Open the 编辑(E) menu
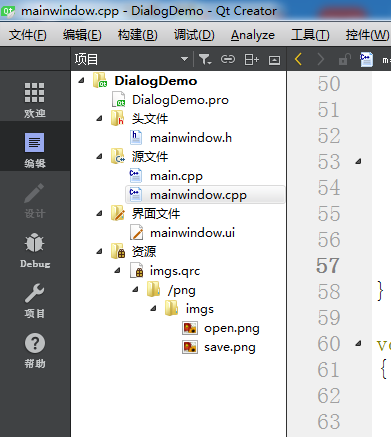This screenshot has height=437, width=391. [82, 35]
